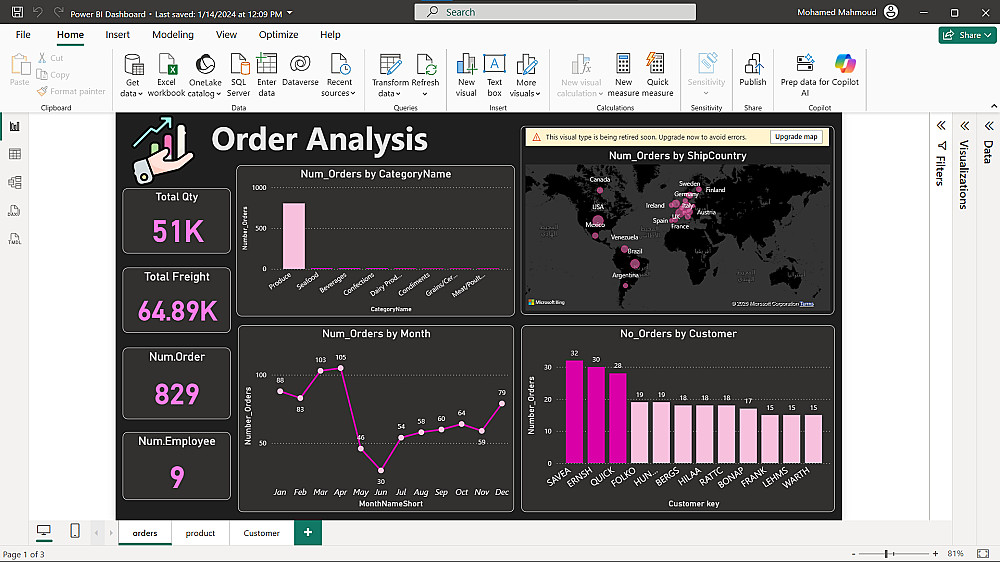Click the Terms link on the map
This screenshot has height=562, width=1000.
(807, 304)
